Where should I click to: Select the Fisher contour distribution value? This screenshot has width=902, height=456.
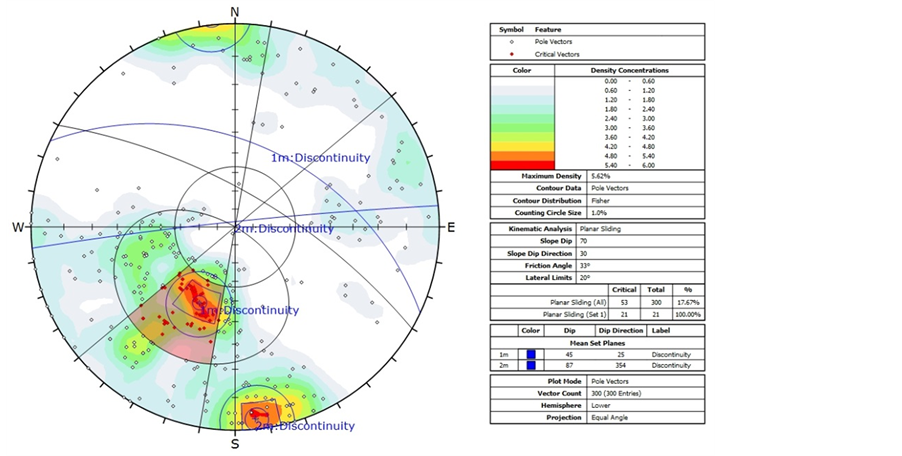coord(601,198)
